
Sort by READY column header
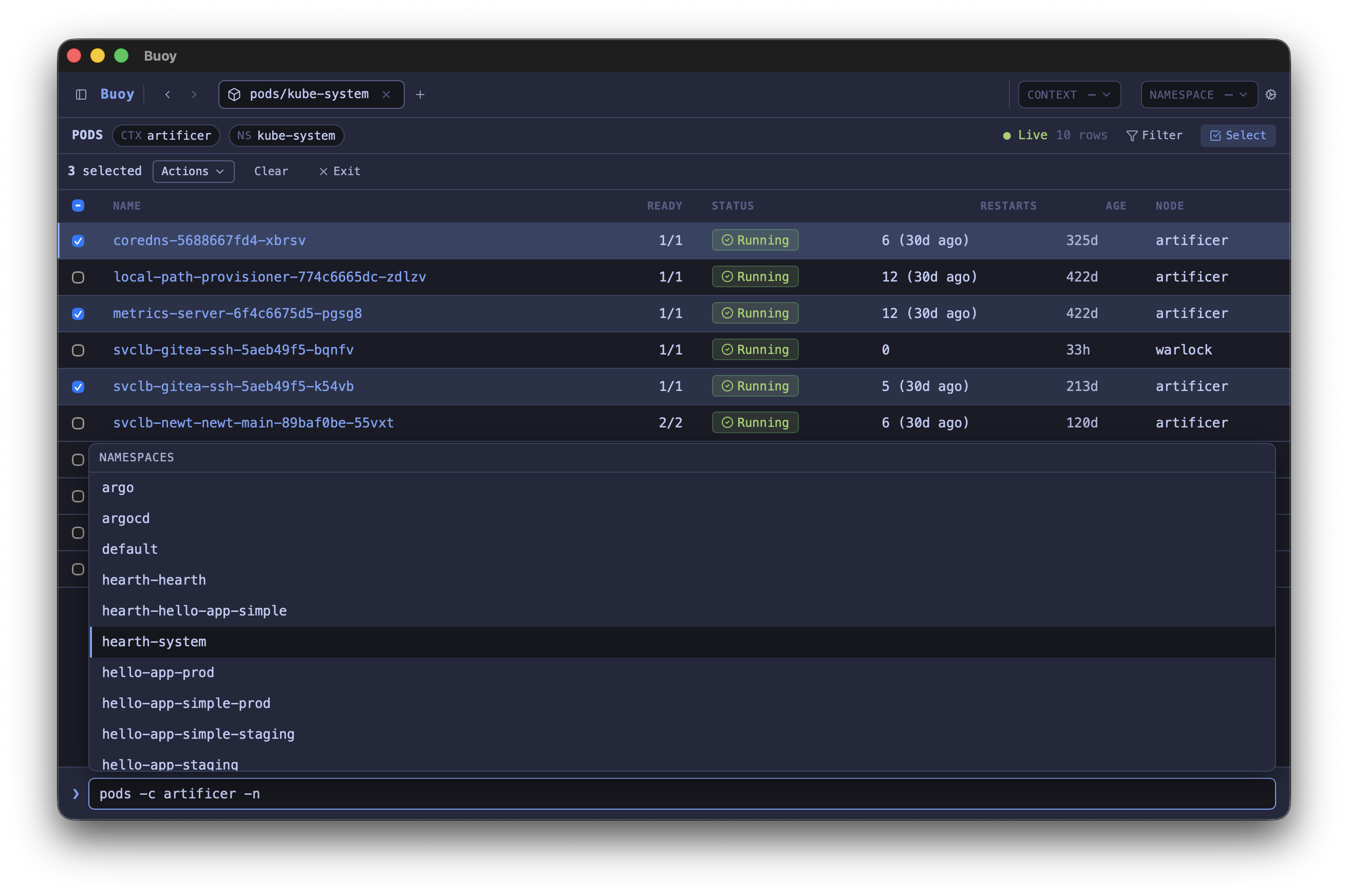coord(665,206)
